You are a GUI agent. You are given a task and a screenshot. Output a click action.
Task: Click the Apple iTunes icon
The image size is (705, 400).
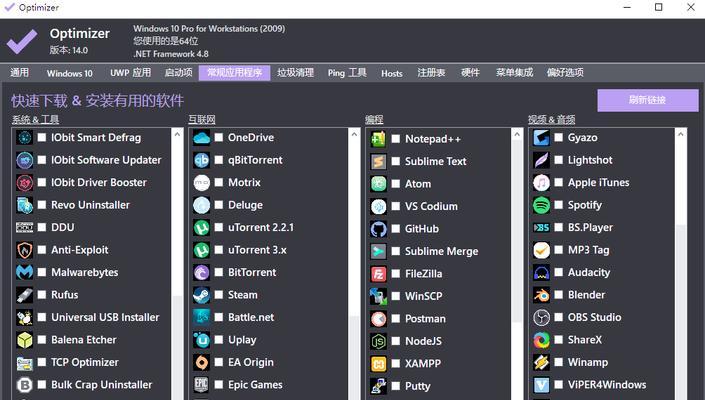point(541,182)
